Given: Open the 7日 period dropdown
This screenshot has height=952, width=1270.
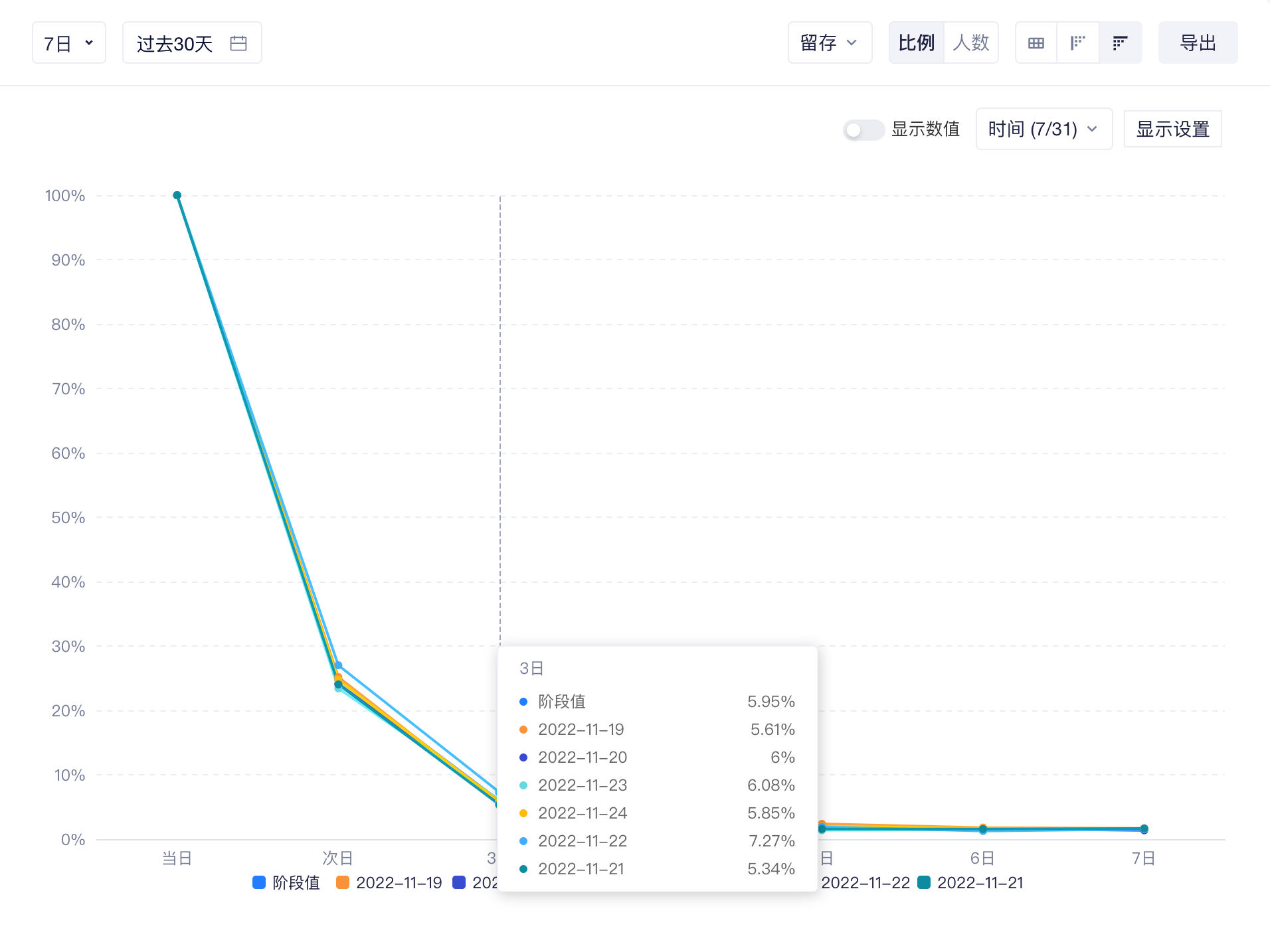Looking at the screenshot, I should click(x=69, y=43).
